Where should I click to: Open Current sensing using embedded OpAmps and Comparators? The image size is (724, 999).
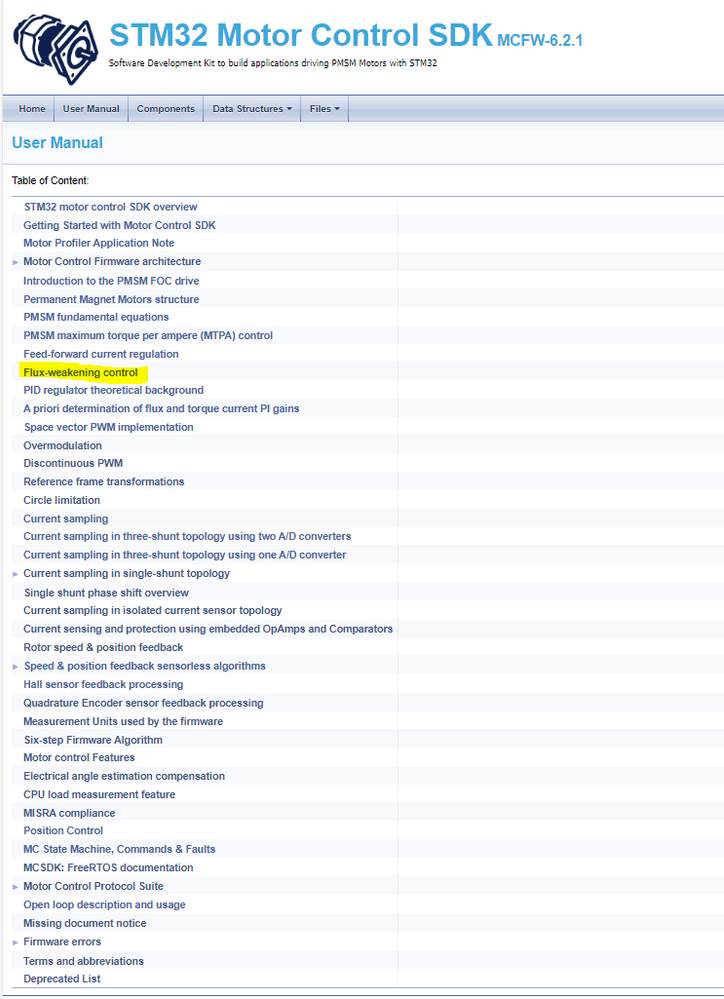[208, 629]
